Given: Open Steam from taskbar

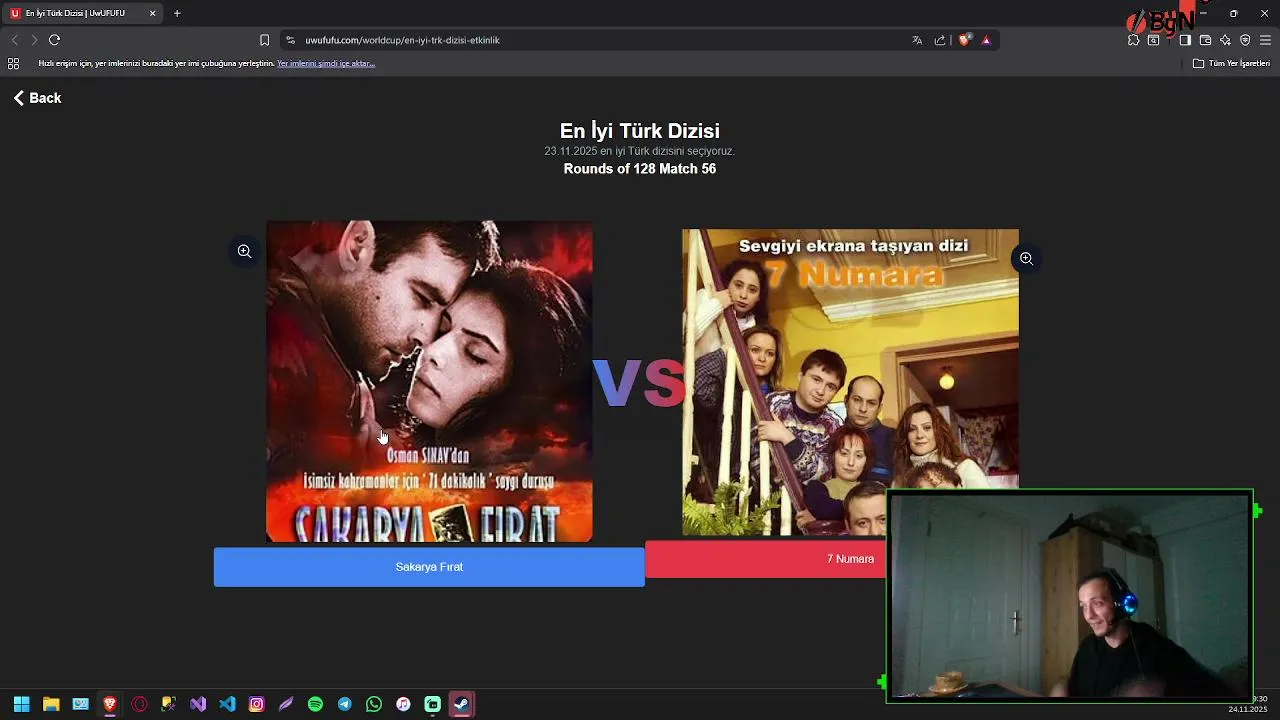Looking at the screenshot, I should pos(461,704).
